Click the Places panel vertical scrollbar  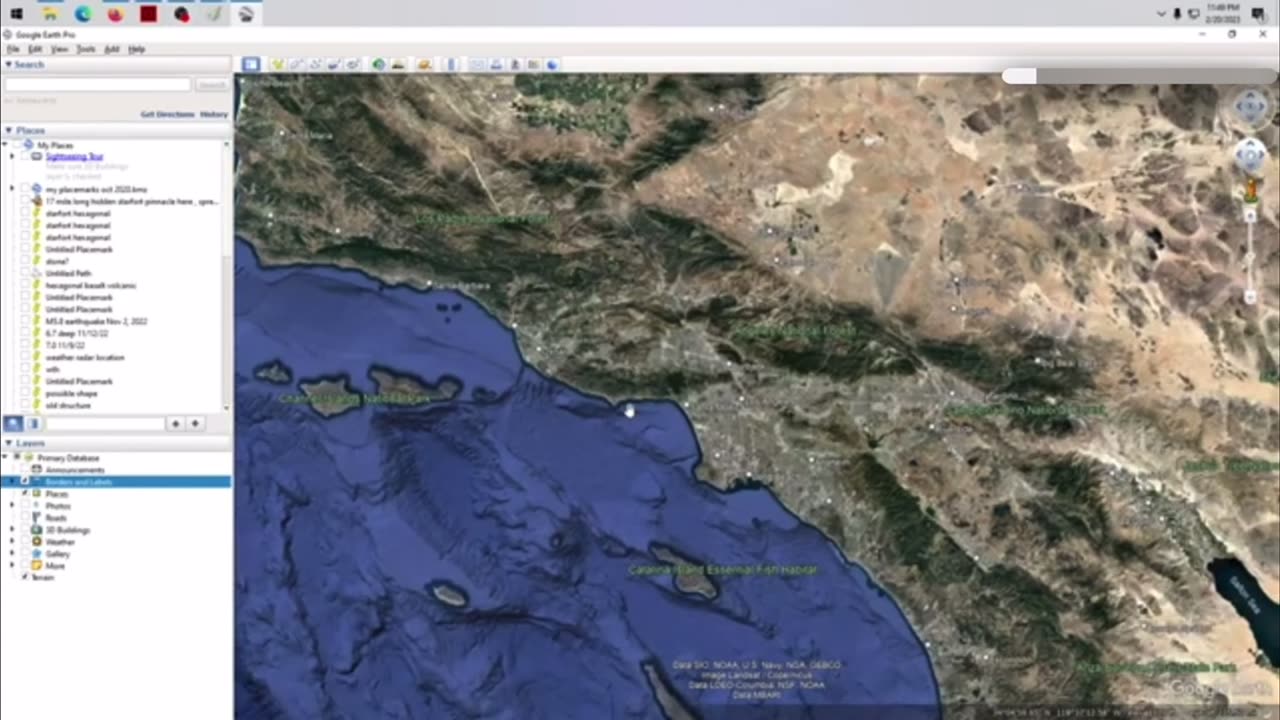coord(227,275)
